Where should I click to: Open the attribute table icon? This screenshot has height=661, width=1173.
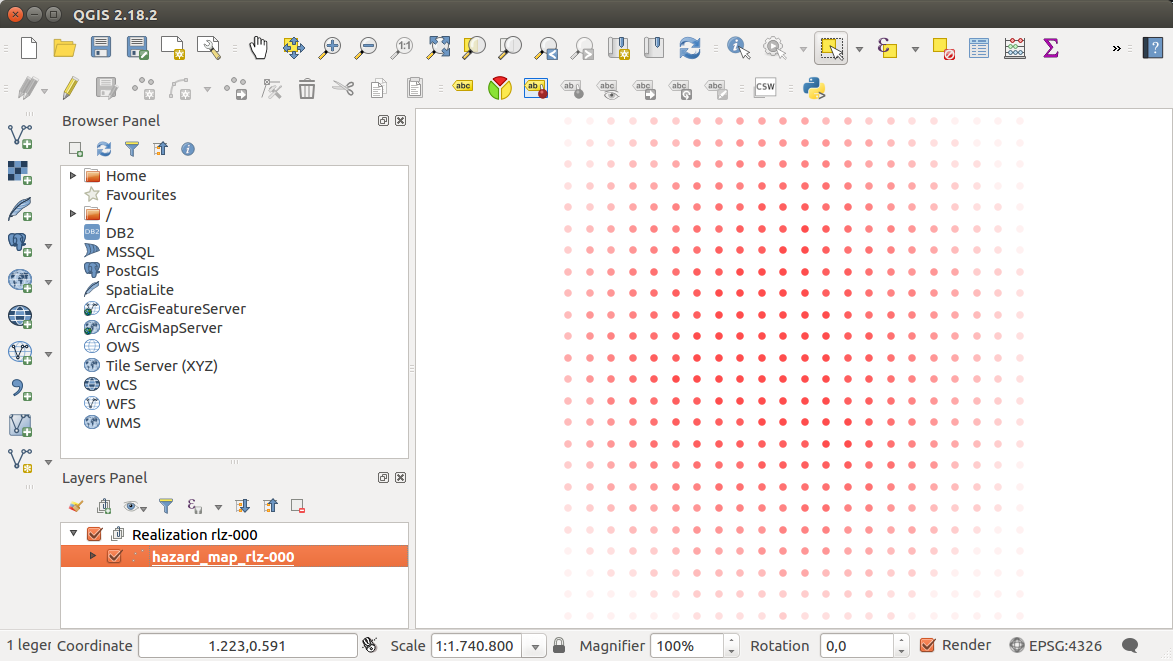click(979, 47)
